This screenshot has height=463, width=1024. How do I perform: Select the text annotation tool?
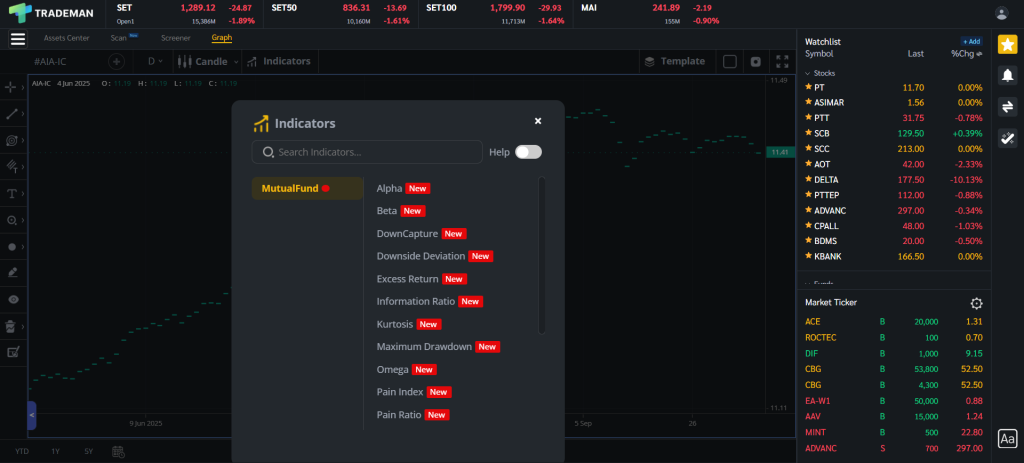(12, 193)
